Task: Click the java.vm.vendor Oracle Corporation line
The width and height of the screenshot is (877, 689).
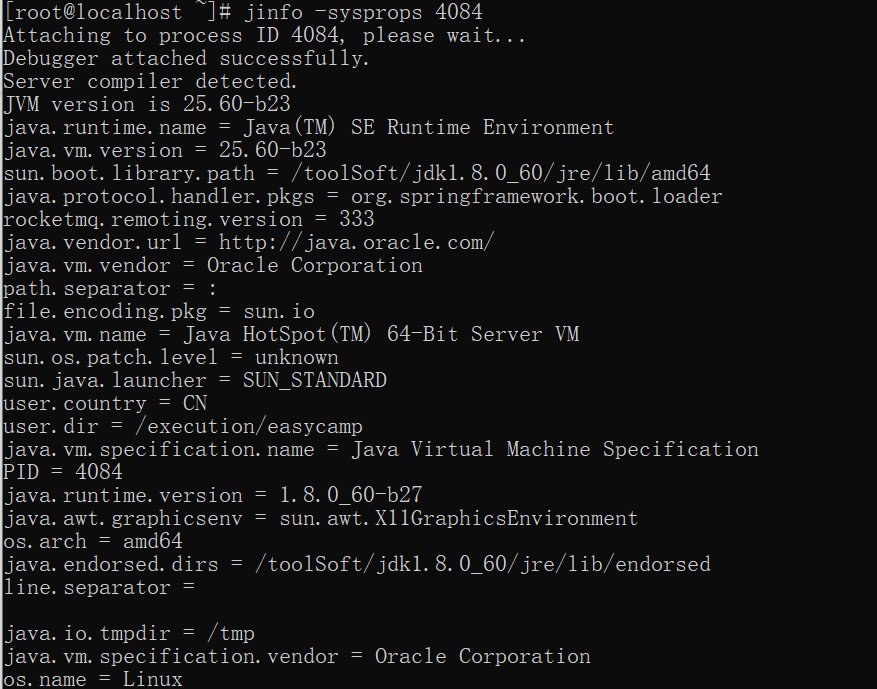Action: tap(213, 266)
